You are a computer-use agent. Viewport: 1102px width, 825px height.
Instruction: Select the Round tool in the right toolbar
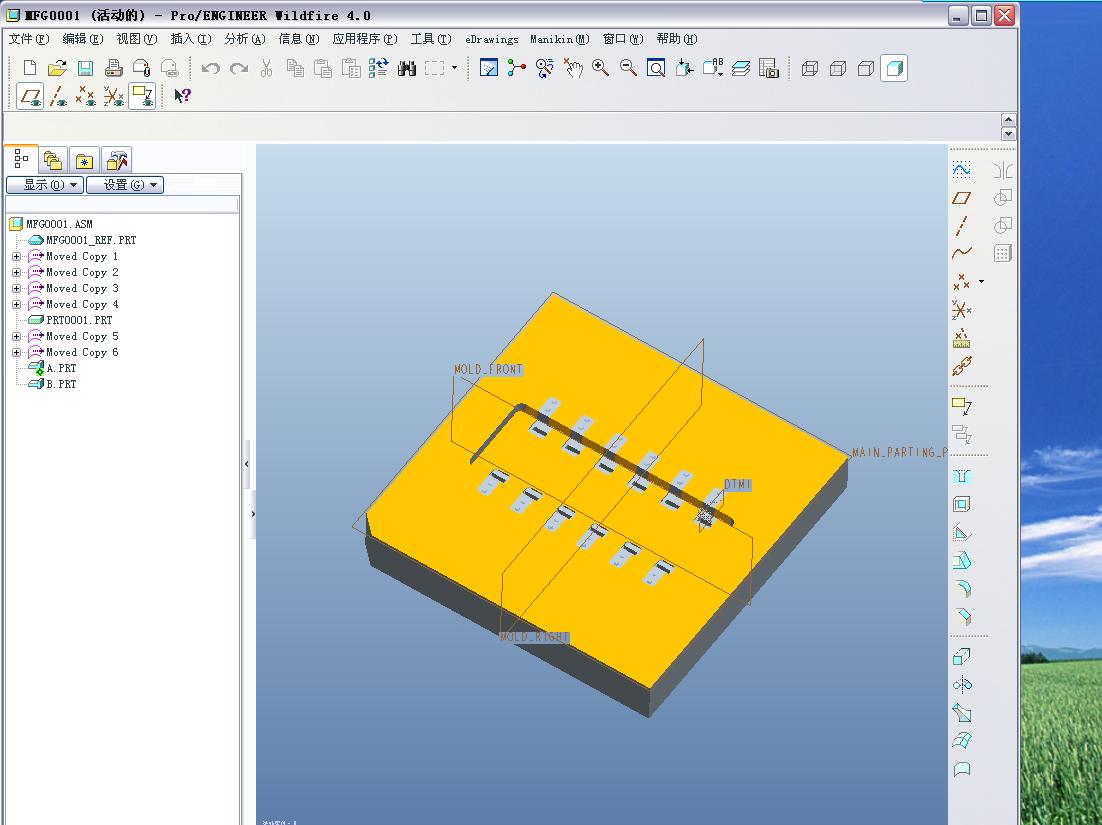click(961, 589)
